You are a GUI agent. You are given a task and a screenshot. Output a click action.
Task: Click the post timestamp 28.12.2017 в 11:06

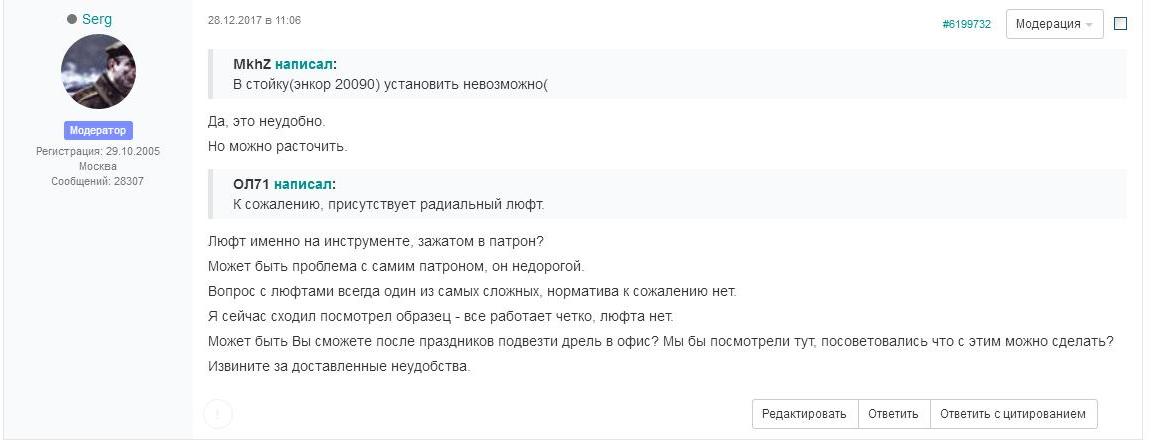[254, 21]
